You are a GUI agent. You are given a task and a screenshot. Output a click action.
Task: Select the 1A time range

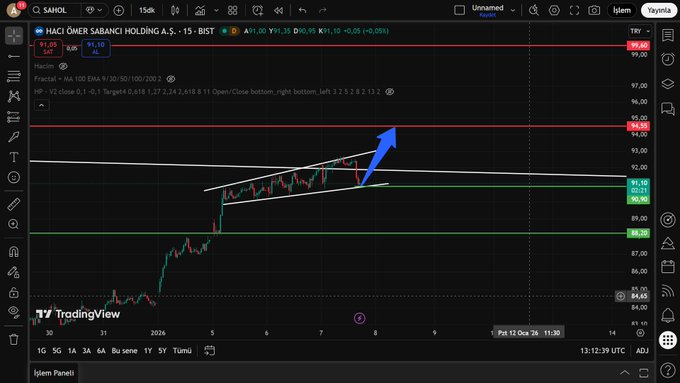tap(72, 350)
